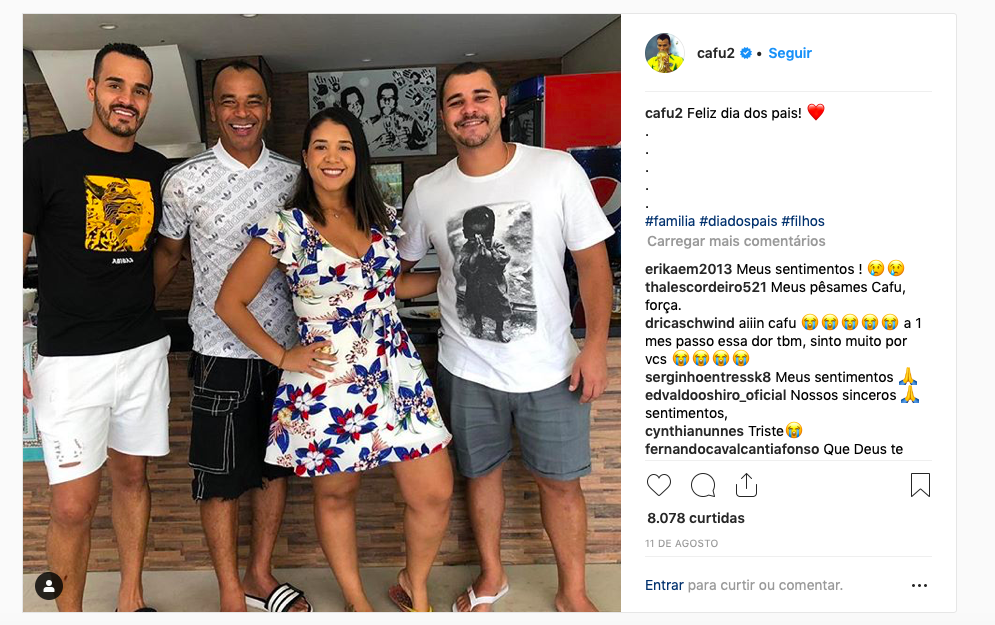Open commenter thalescordeiro521 profile
The height and width of the screenshot is (625, 995).
(706, 287)
